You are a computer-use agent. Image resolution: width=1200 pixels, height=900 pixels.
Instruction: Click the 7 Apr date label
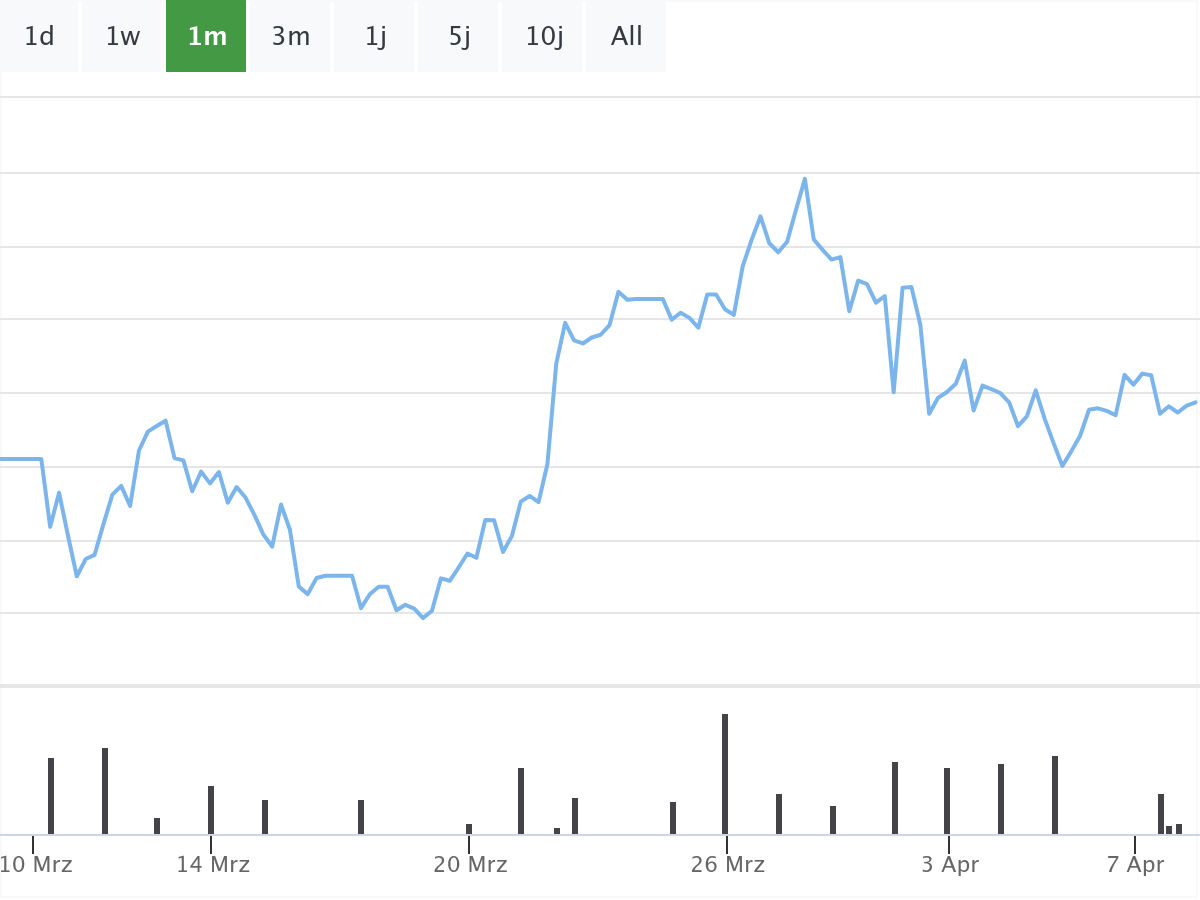coord(1135,864)
